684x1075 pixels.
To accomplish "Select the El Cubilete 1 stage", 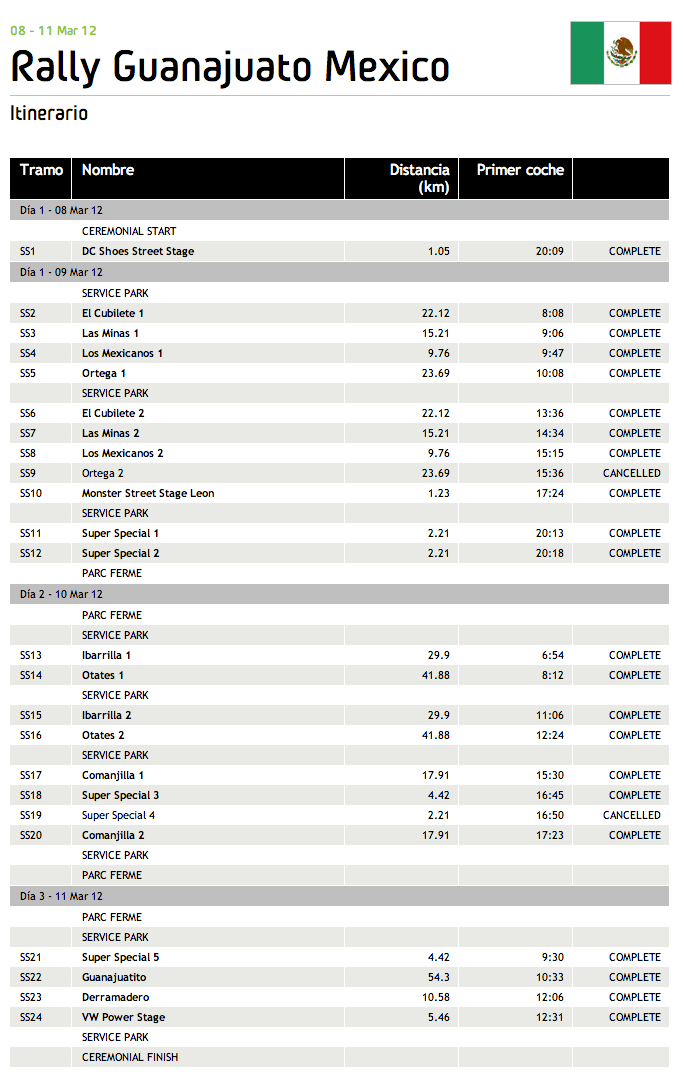I will point(113,313).
